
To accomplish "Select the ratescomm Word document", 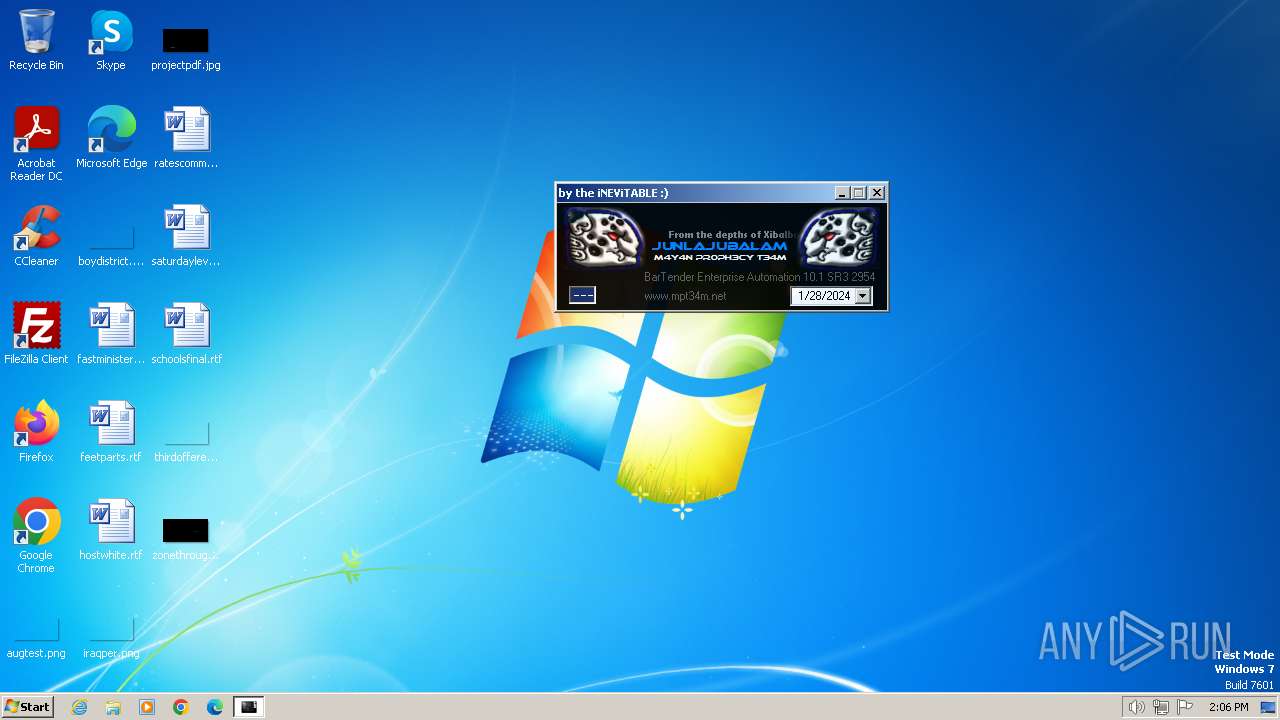I will coord(186,138).
